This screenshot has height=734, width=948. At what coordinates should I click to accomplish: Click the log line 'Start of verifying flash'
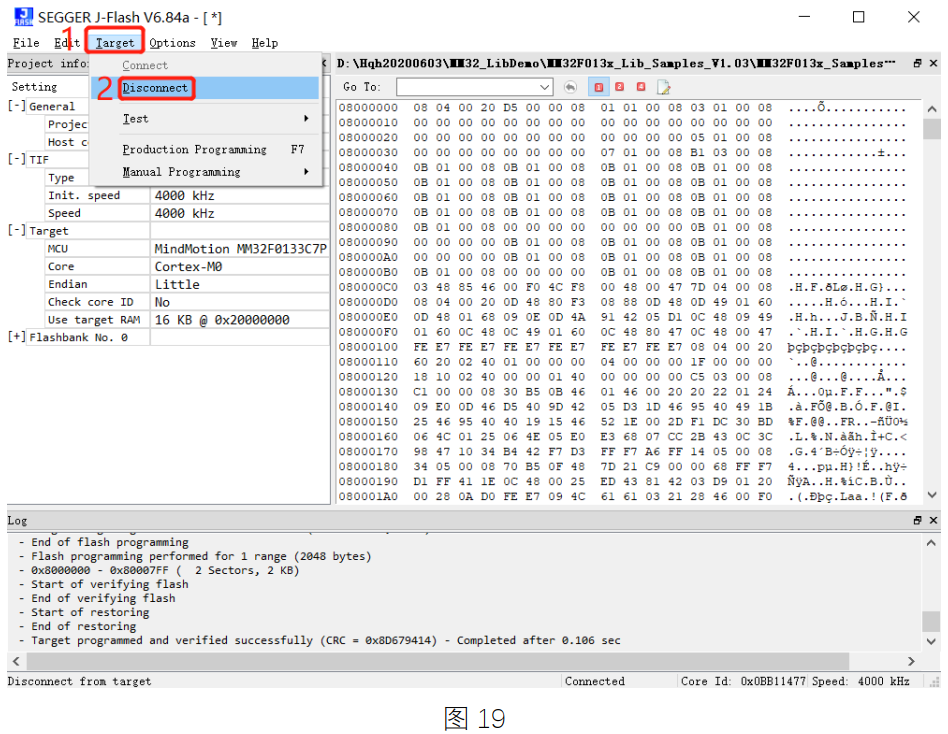109,584
